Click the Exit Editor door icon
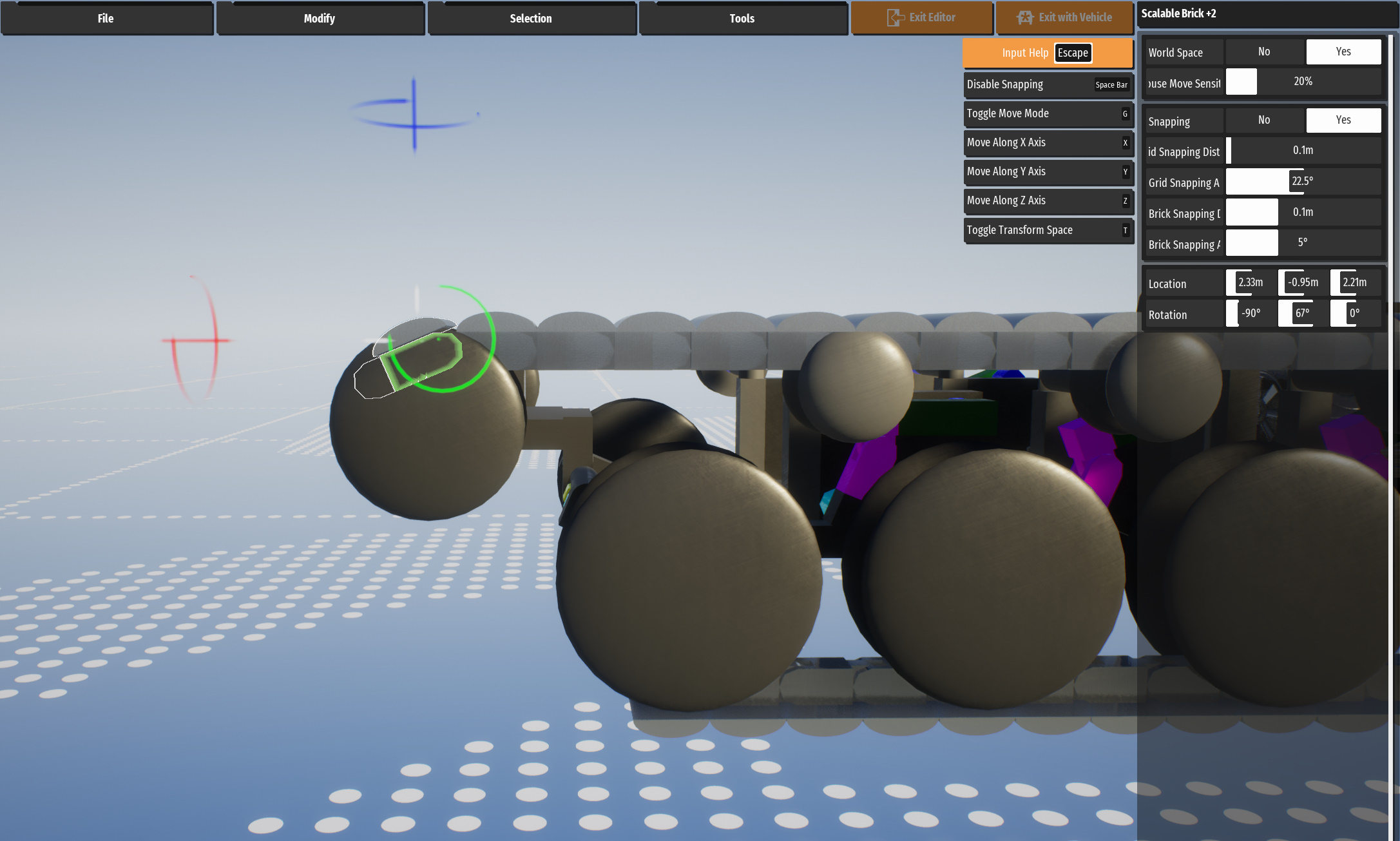1400x841 pixels. click(x=895, y=17)
